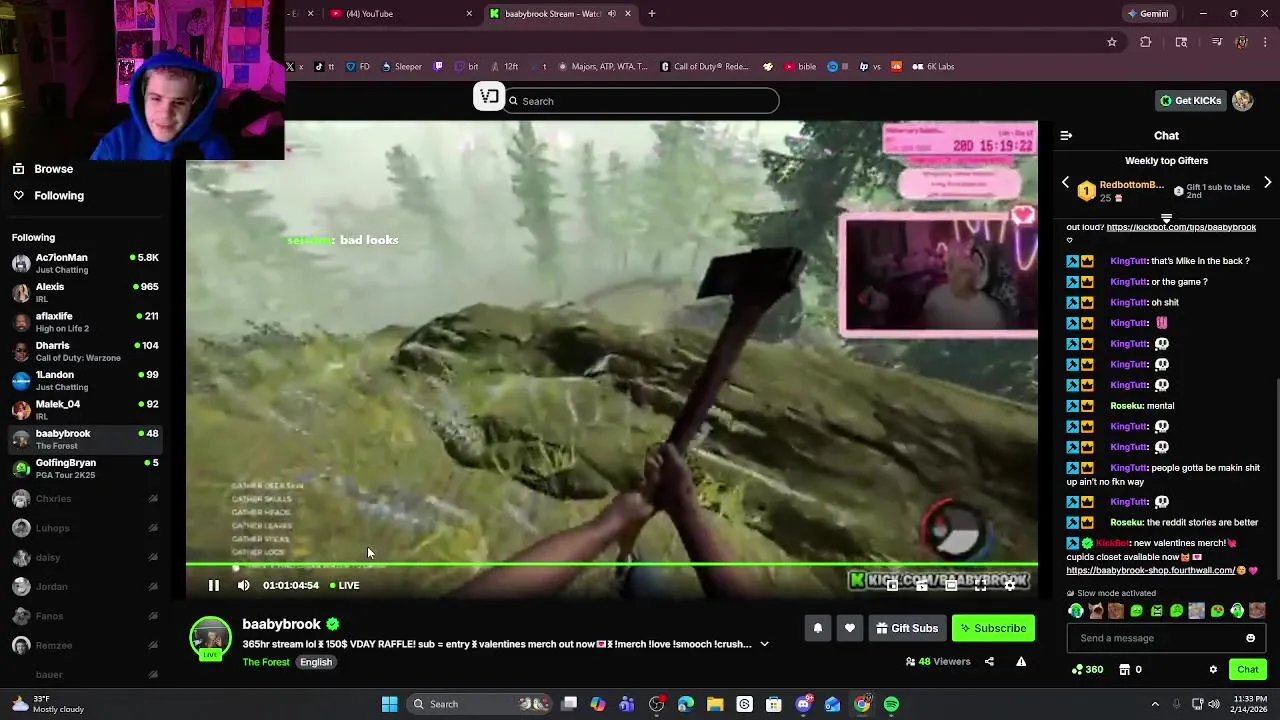Open baabybrook-shop fourthwall link
1280x720 pixels.
point(1150,571)
